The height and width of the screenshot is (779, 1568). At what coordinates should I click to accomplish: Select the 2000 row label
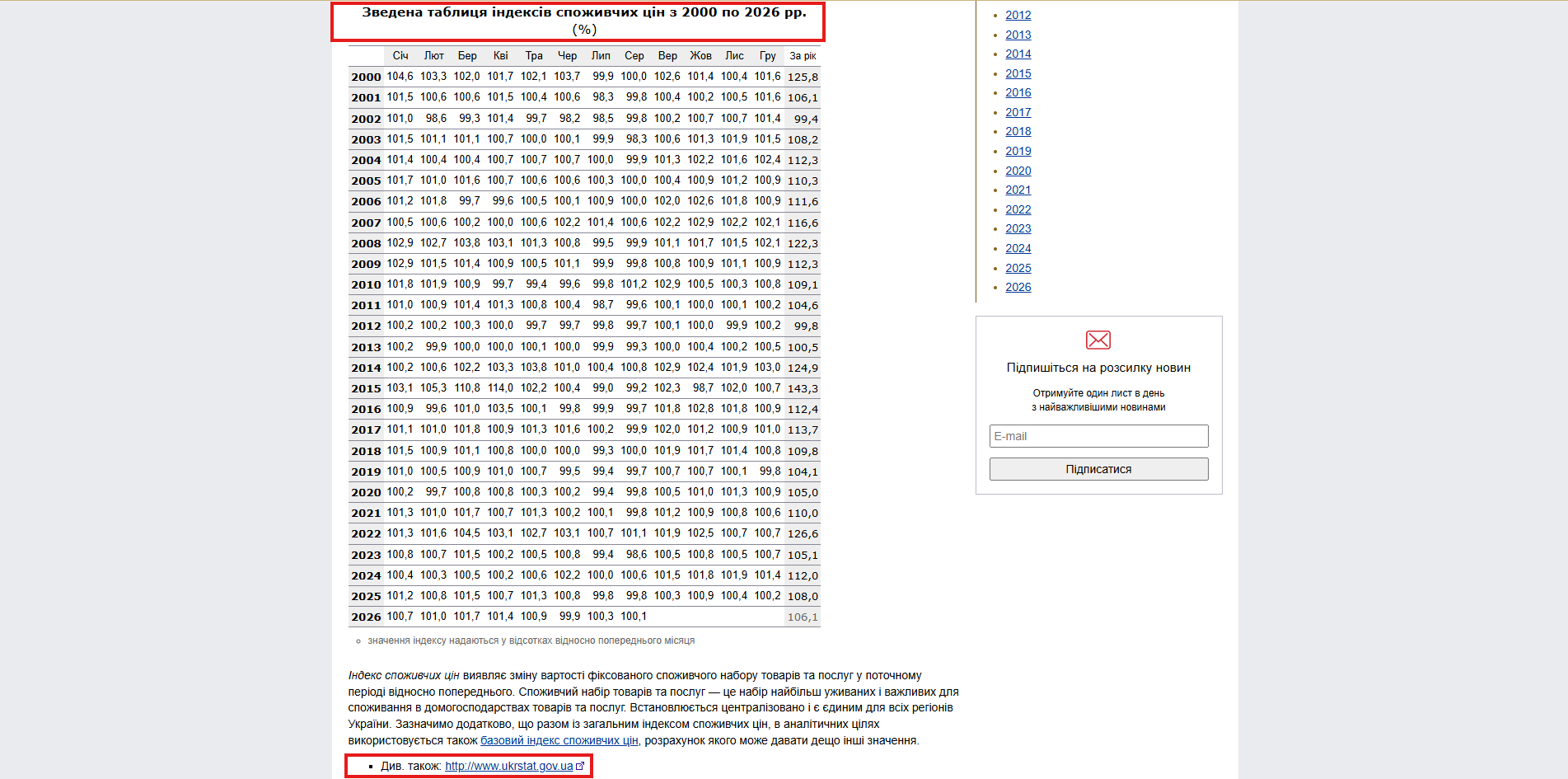coord(366,77)
